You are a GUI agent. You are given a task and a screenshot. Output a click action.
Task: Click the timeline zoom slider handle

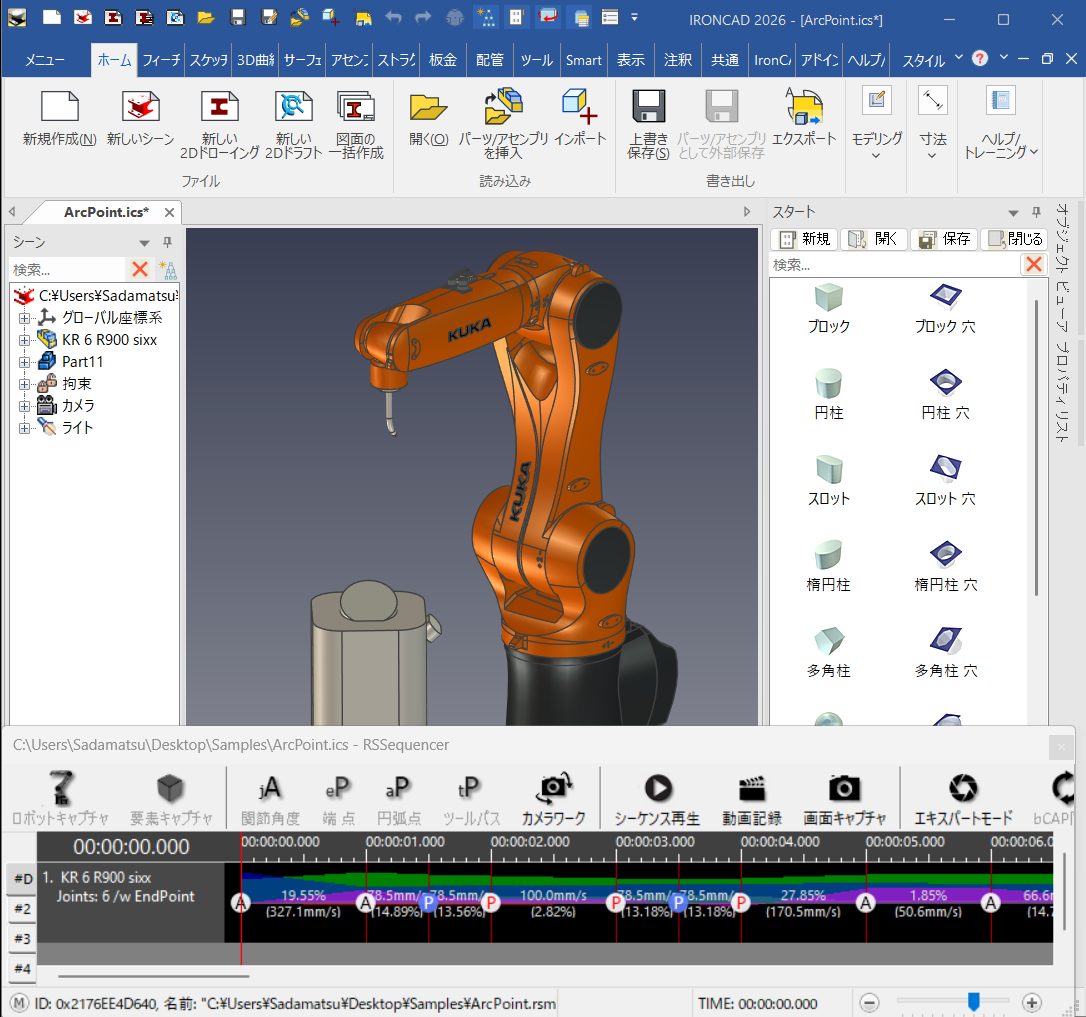tap(974, 1002)
